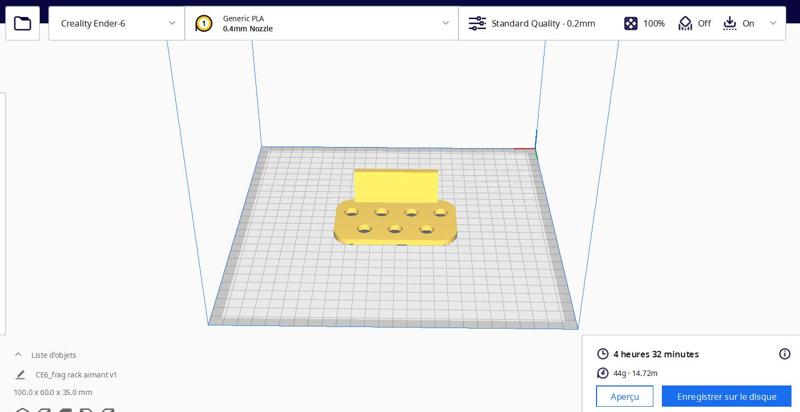Click the 100% infill value

tap(654, 23)
